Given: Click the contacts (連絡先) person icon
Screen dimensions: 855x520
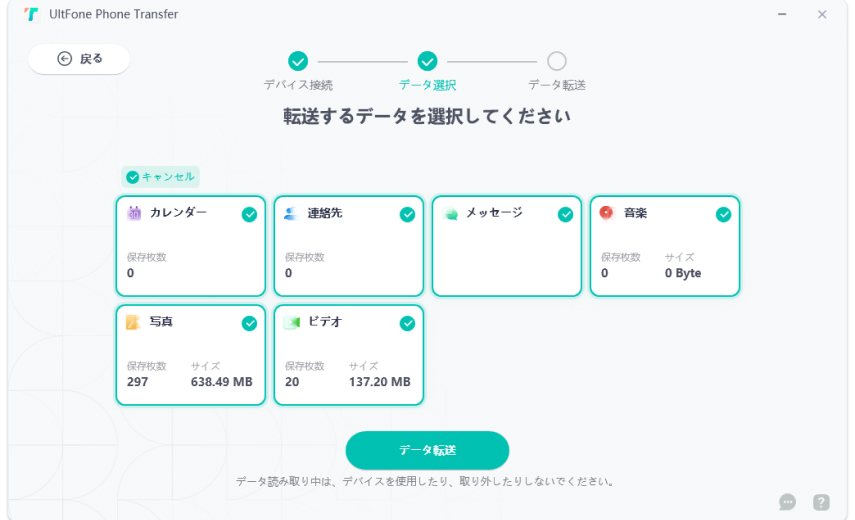Looking at the screenshot, I should point(291,213).
